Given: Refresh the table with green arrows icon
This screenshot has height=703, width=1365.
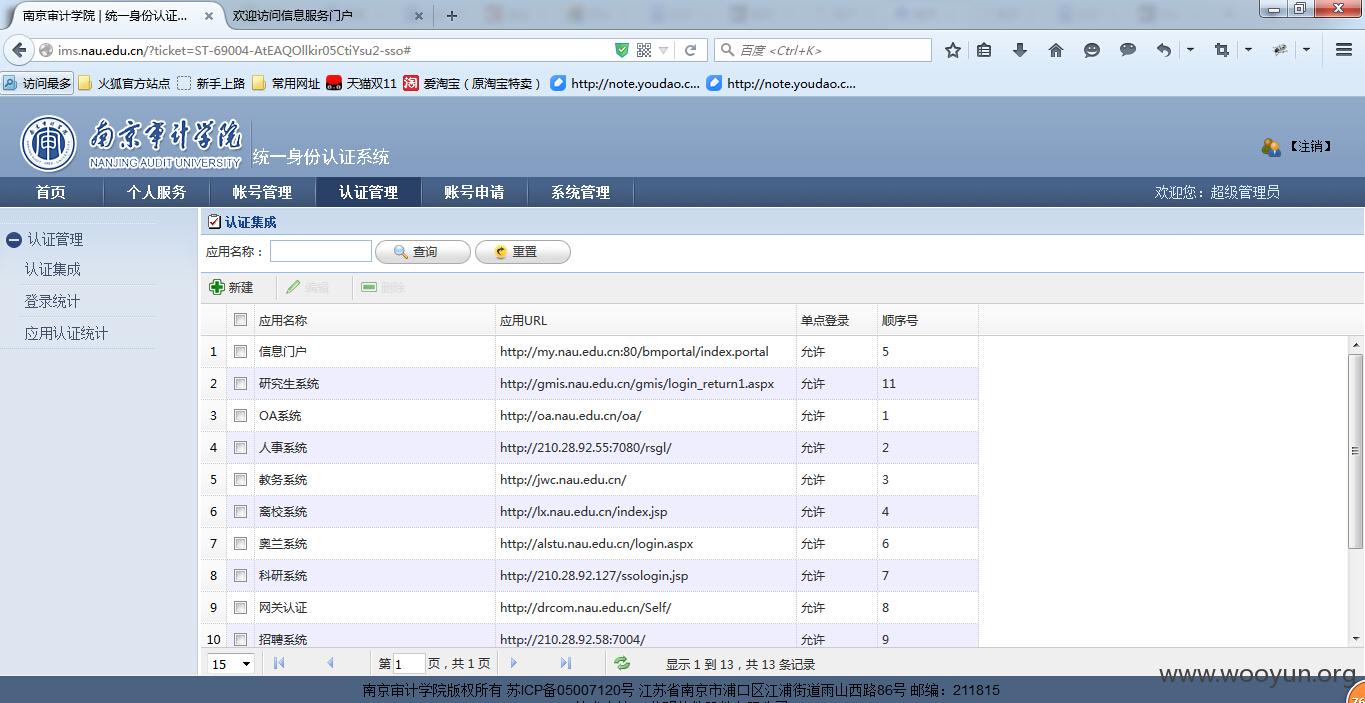Looking at the screenshot, I should coord(622,663).
